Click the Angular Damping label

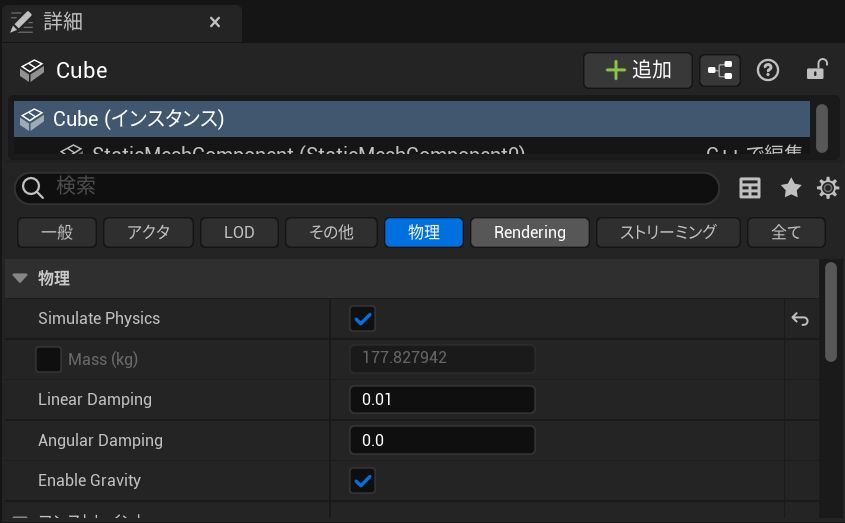(x=100, y=441)
